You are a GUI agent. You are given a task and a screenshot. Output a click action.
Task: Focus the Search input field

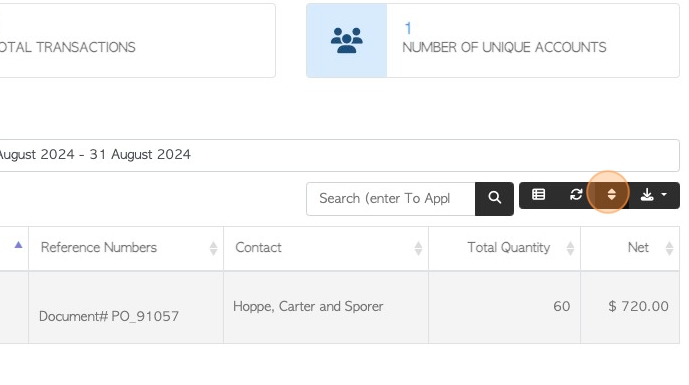click(391, 199)
